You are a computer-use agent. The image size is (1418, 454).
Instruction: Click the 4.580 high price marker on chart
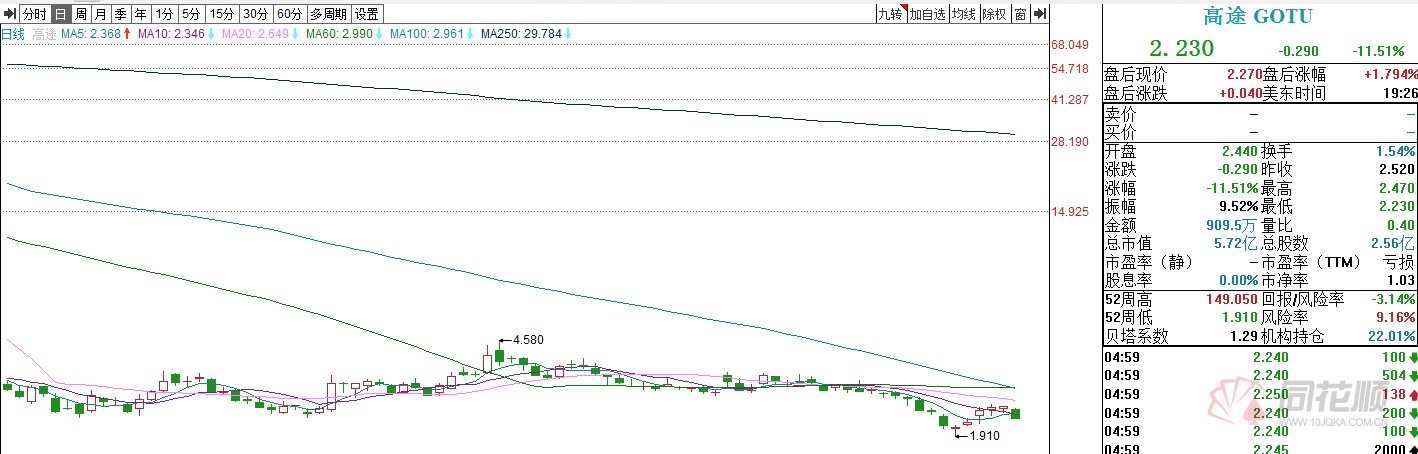pos(528,340)
